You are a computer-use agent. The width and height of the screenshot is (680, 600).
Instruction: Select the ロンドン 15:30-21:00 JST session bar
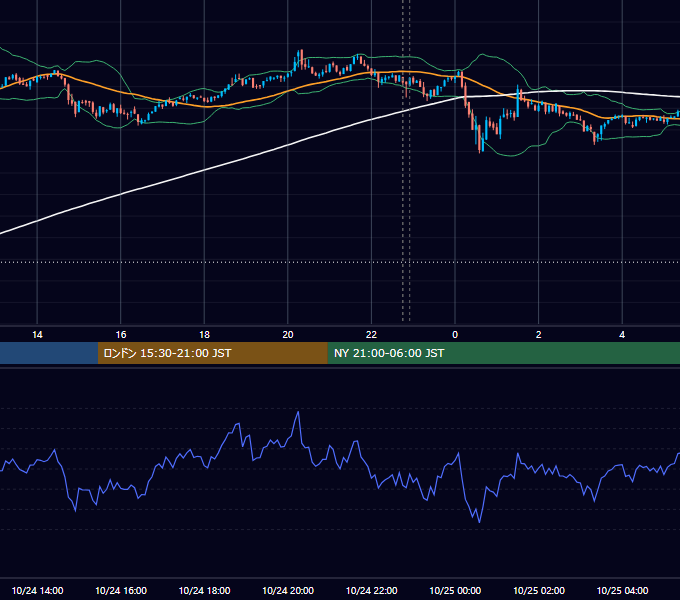click(x=212, y=353)
